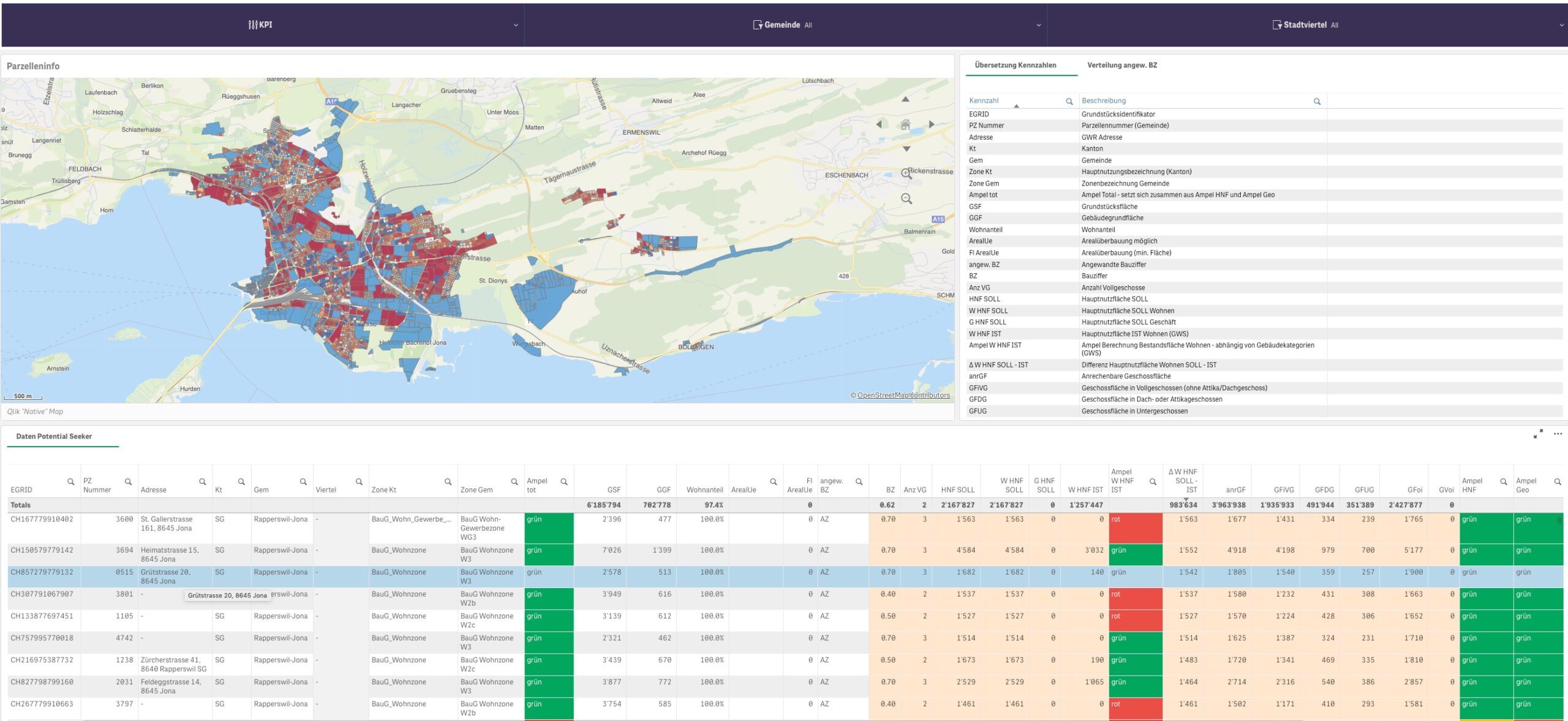Zoom in on the map

coord(907,174)
